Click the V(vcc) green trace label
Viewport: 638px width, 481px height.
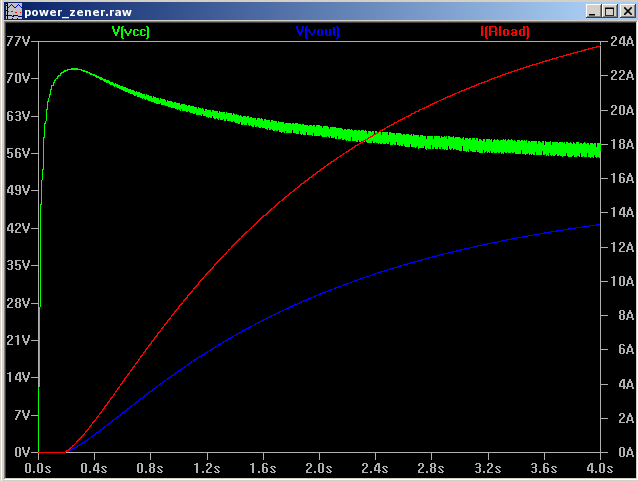[x=131, y=32]
